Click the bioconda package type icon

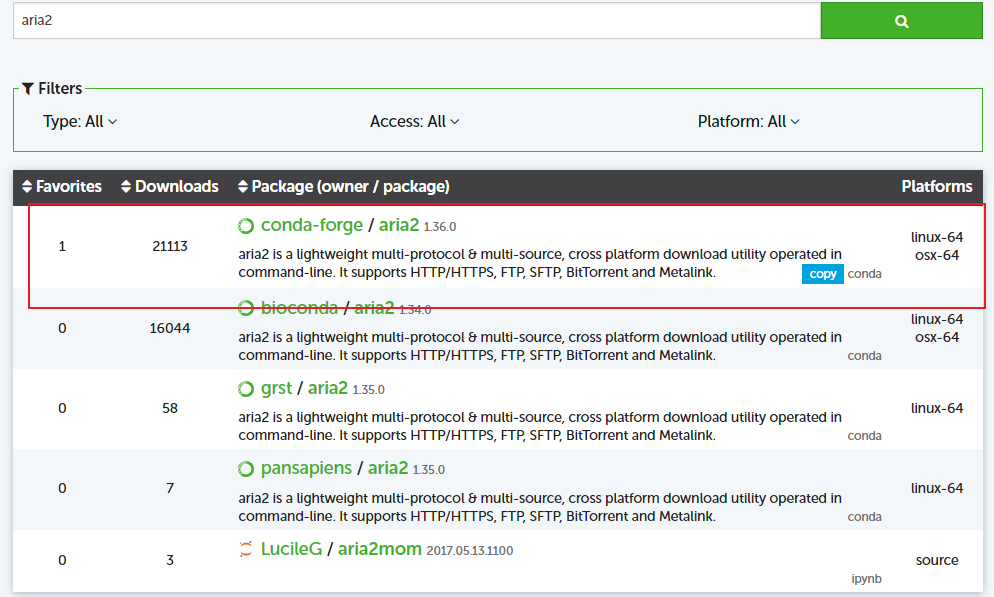(246, 308)
